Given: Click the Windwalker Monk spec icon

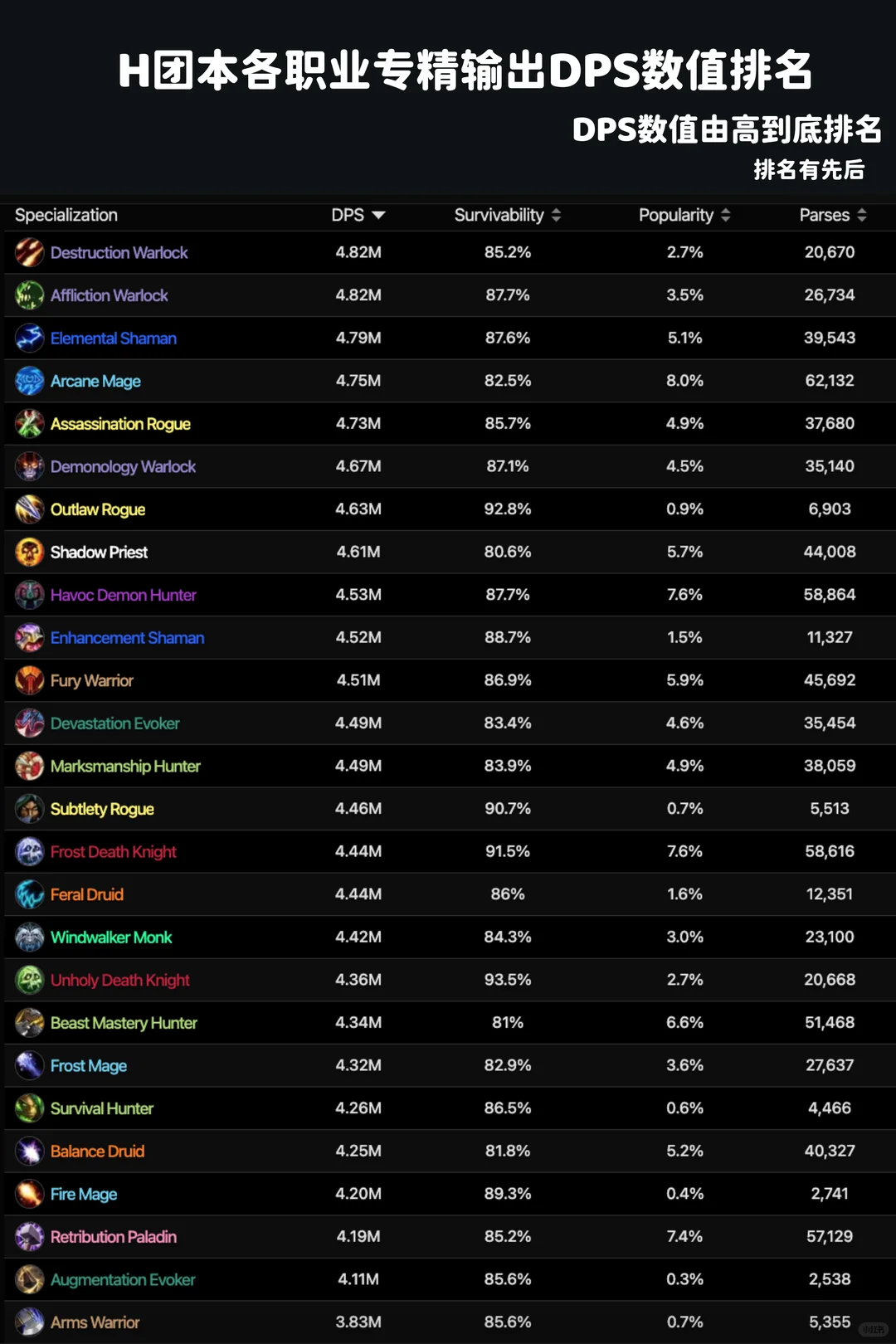Looking at the screenshot, I should click(x=30, y=937).
